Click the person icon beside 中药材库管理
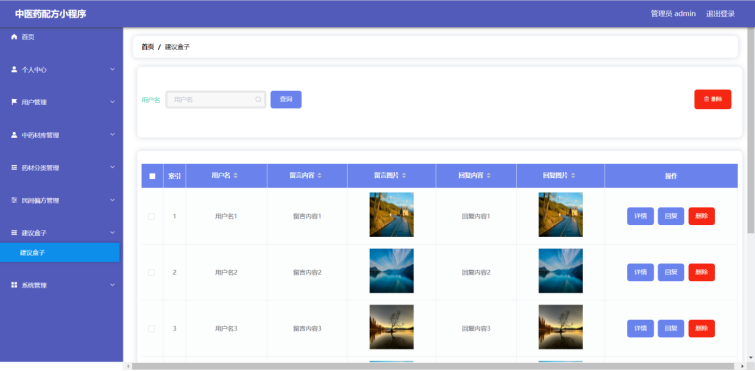Image resolution: width=755 pixels, height=371 pixels. point(14,135)
